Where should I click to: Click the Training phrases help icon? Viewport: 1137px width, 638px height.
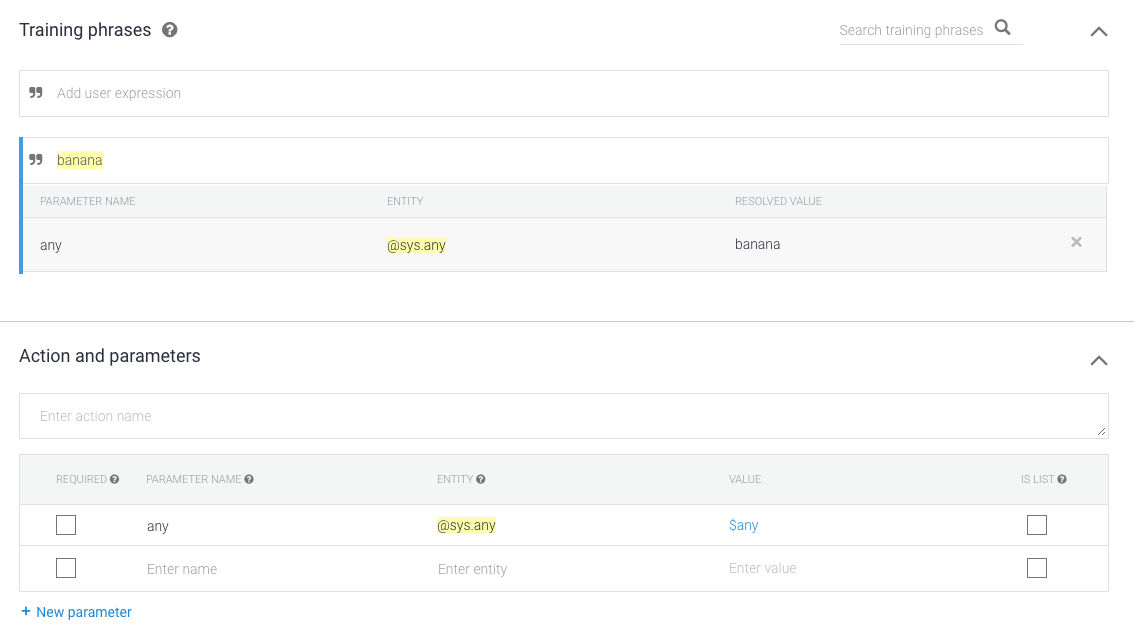click(x=170, y=30)
